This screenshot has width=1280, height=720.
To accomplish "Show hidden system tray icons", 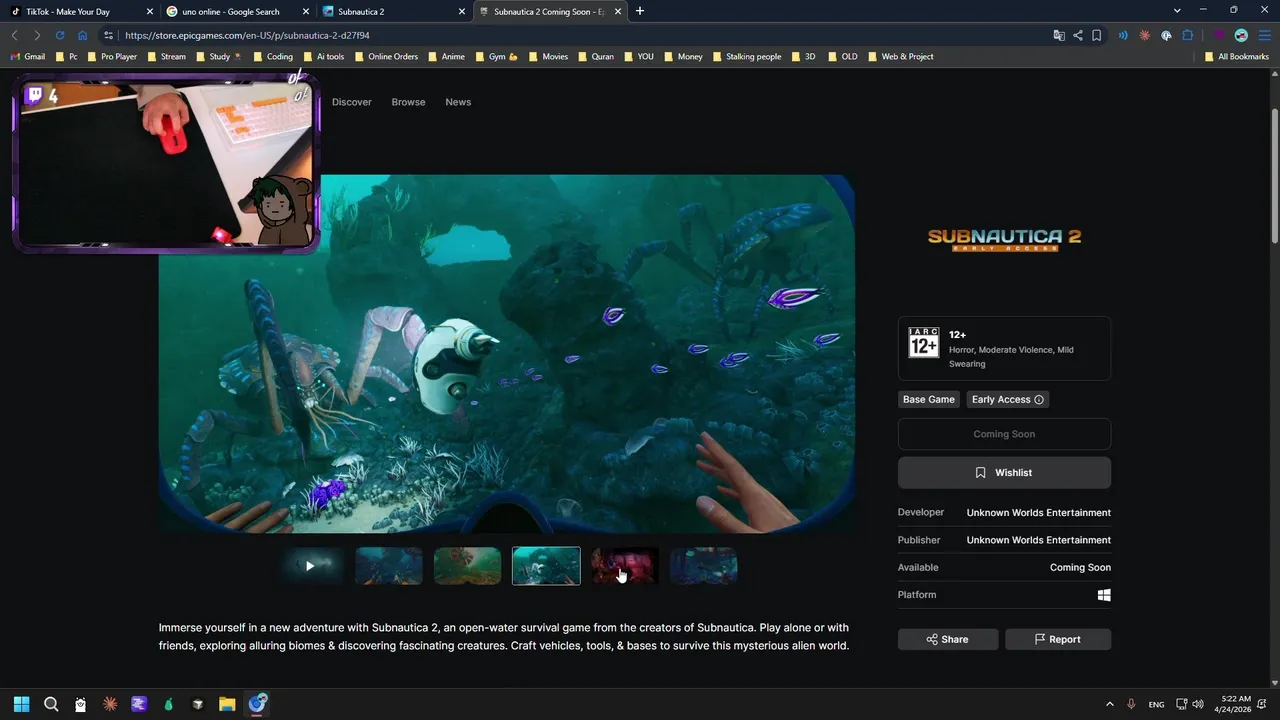I will [1109, 704].
